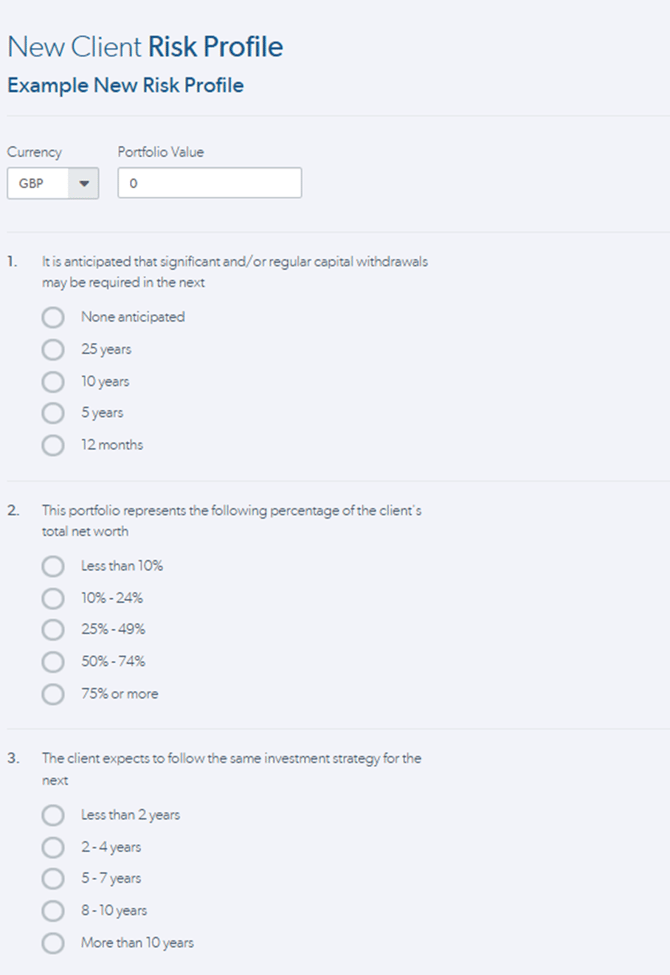Choose 75% or more of net worth
The image size is (670, 975).
pyautogui.click(x=53, y=694)
